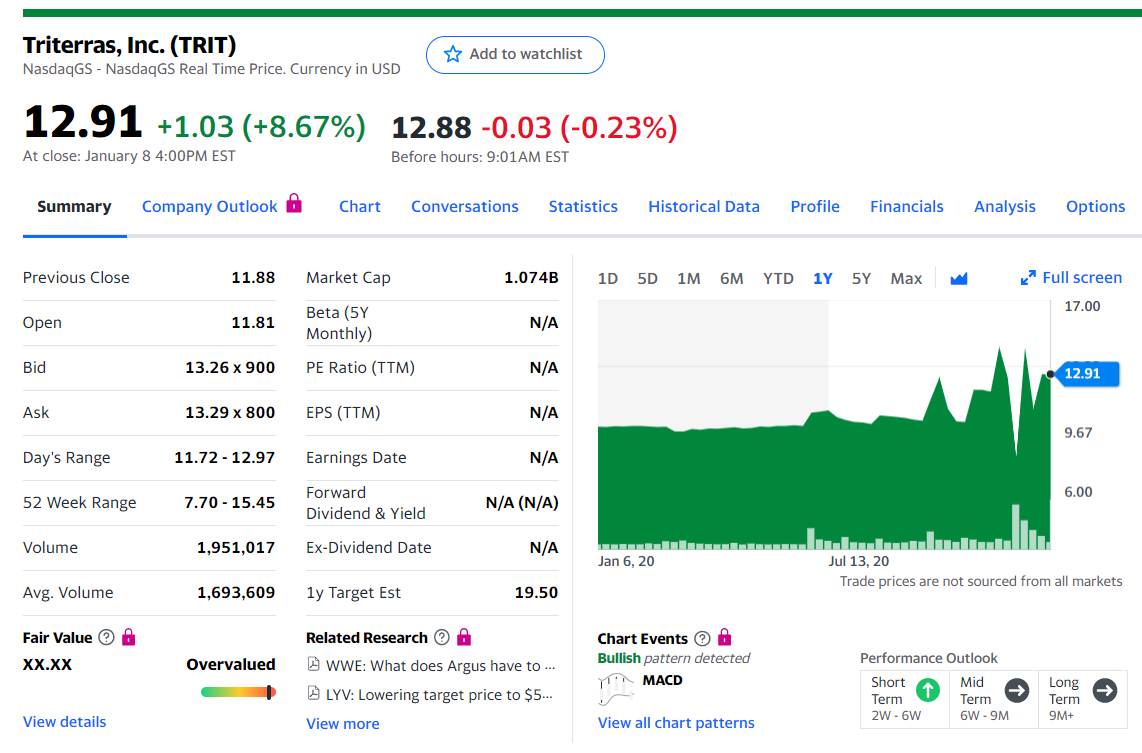1142x753 pixels.
Task: Click the Chart Events help question icon
Action: coord(702,639)
